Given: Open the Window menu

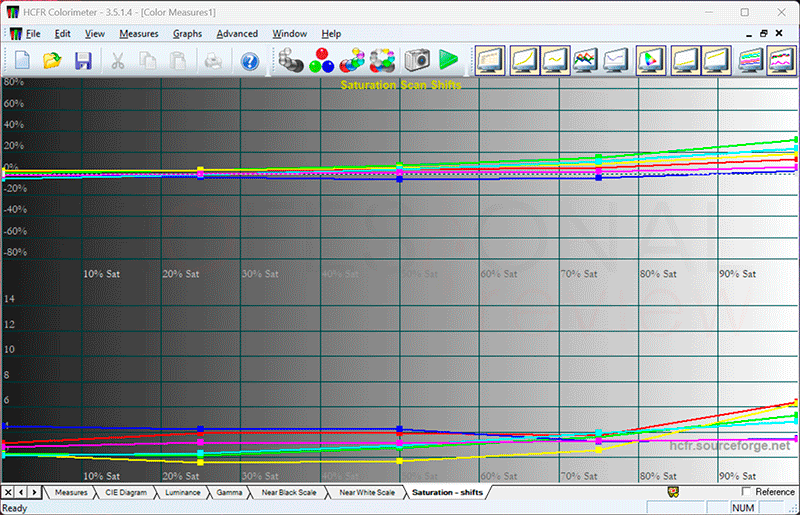Looking at the screenshot, I should click(289, 34).
